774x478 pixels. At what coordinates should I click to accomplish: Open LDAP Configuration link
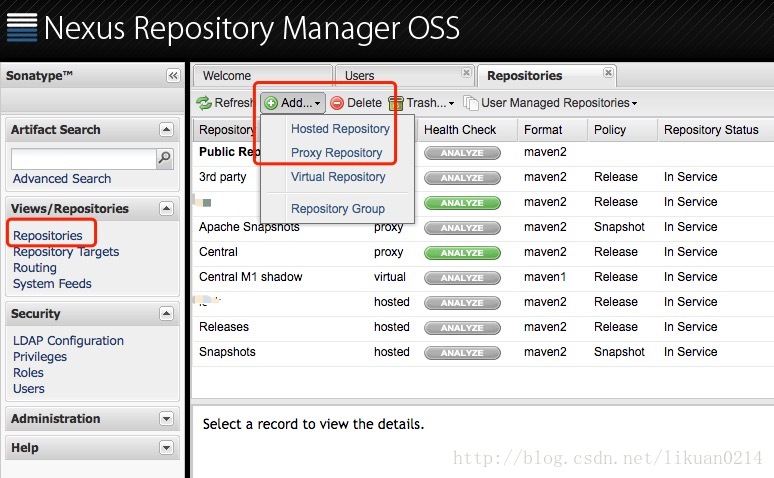coord(68,341)
